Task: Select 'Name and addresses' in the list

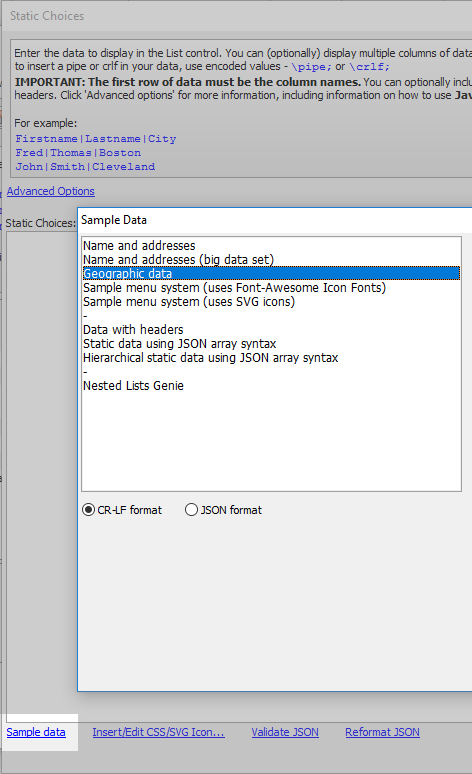Action: (271, 245)
